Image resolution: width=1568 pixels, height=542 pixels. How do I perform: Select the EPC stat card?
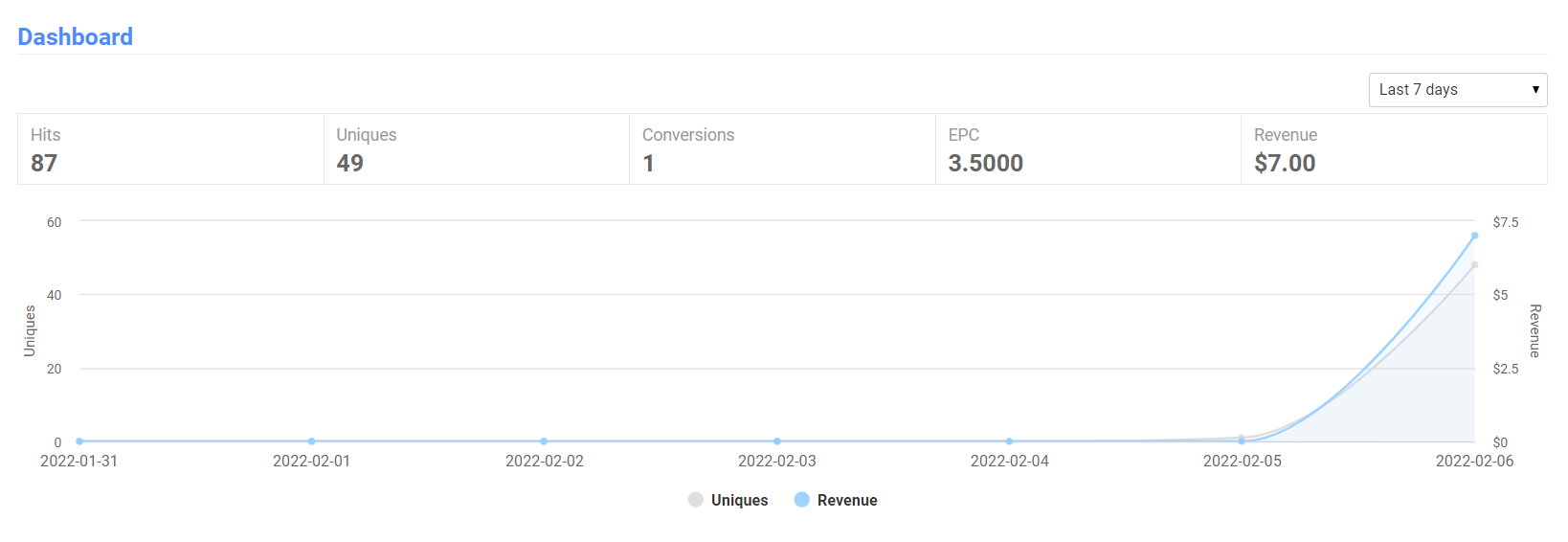[x=1088, y=149]
